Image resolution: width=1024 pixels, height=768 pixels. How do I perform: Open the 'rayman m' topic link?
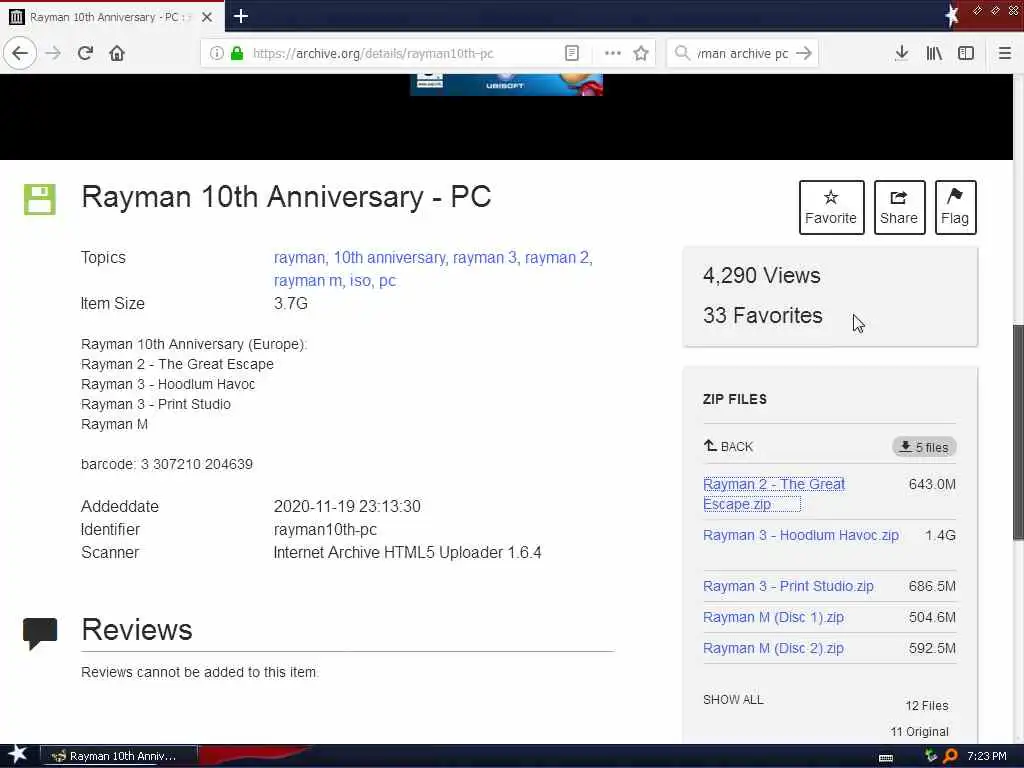coord(308,280)
